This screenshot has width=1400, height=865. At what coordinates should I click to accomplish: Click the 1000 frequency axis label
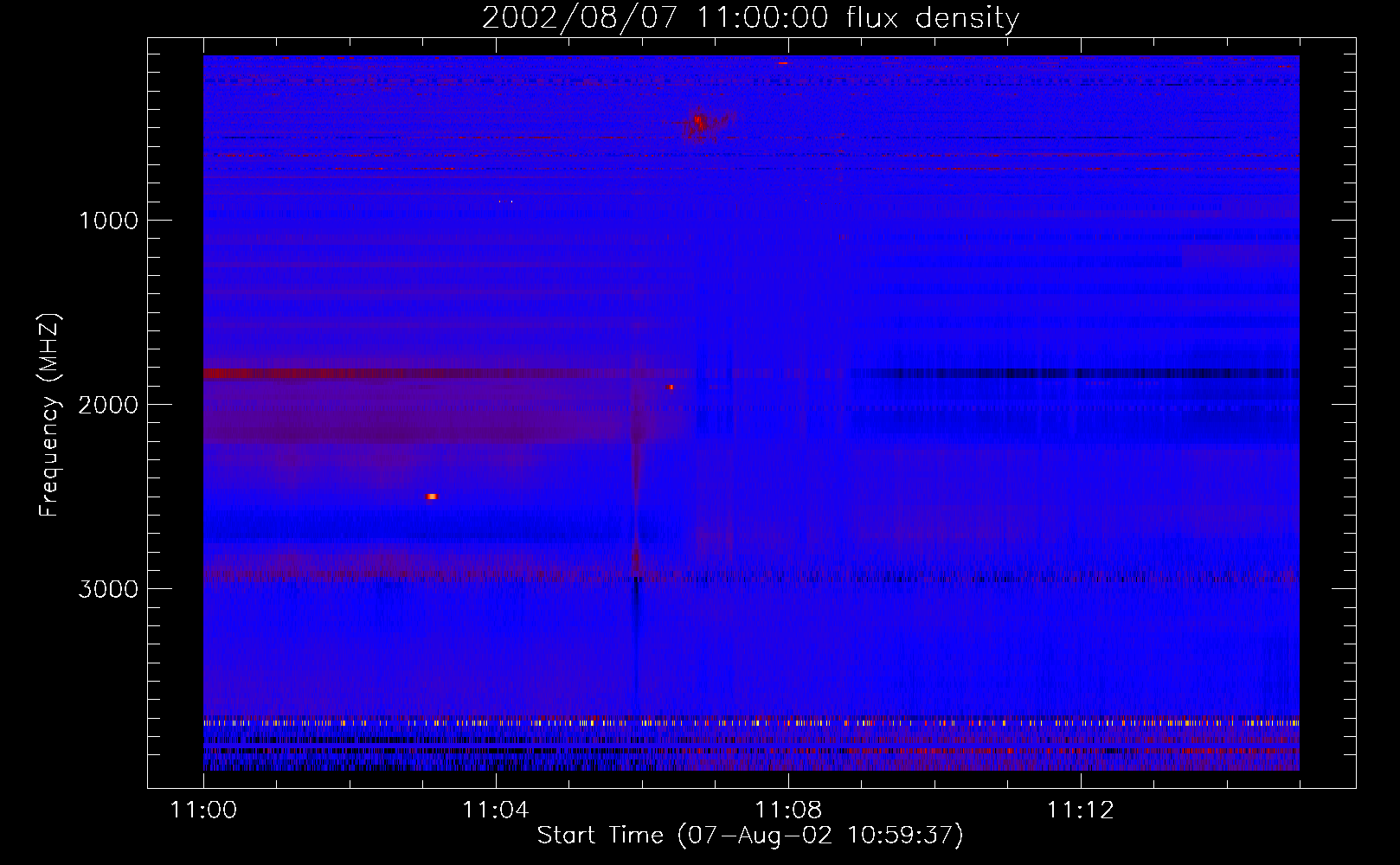(x=108, y=221)
